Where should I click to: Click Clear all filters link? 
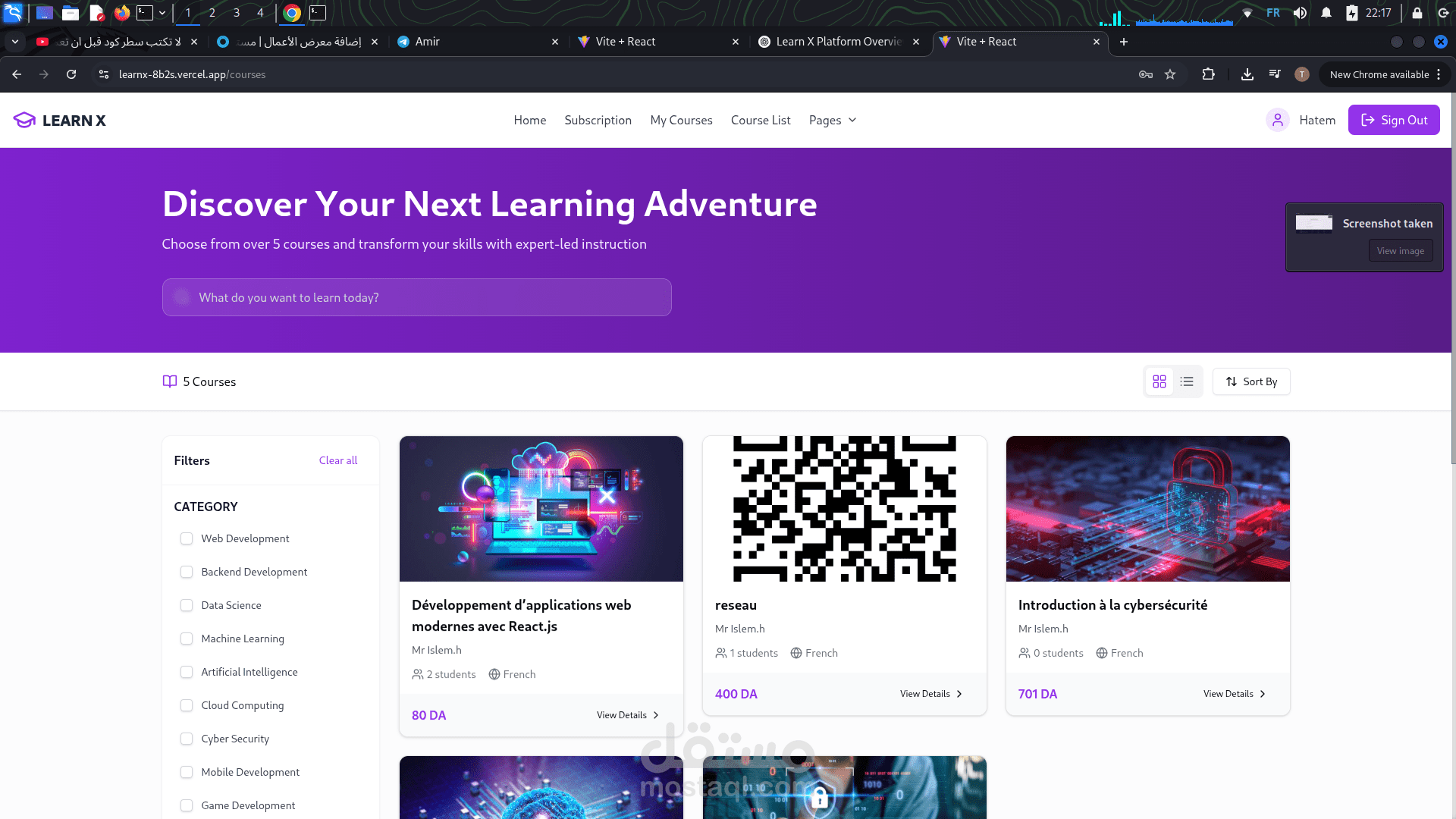[x=338, y=460]
